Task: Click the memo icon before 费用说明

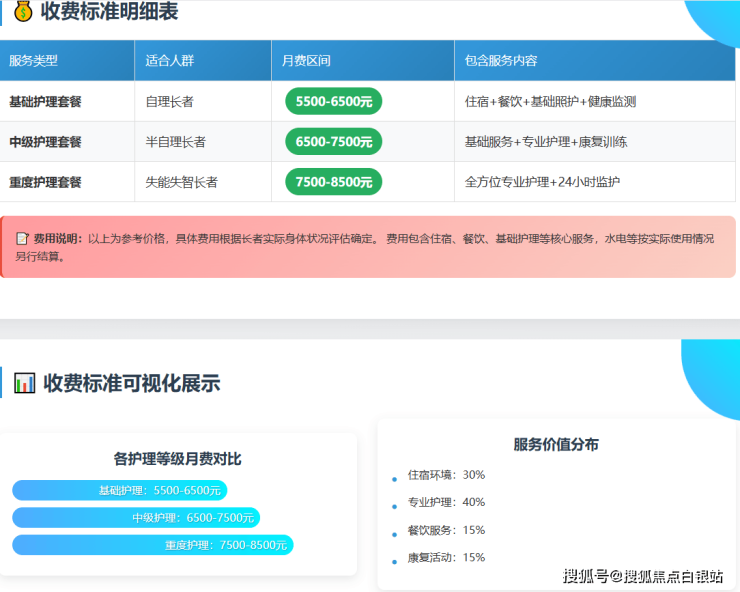Action: coord(22,239)
